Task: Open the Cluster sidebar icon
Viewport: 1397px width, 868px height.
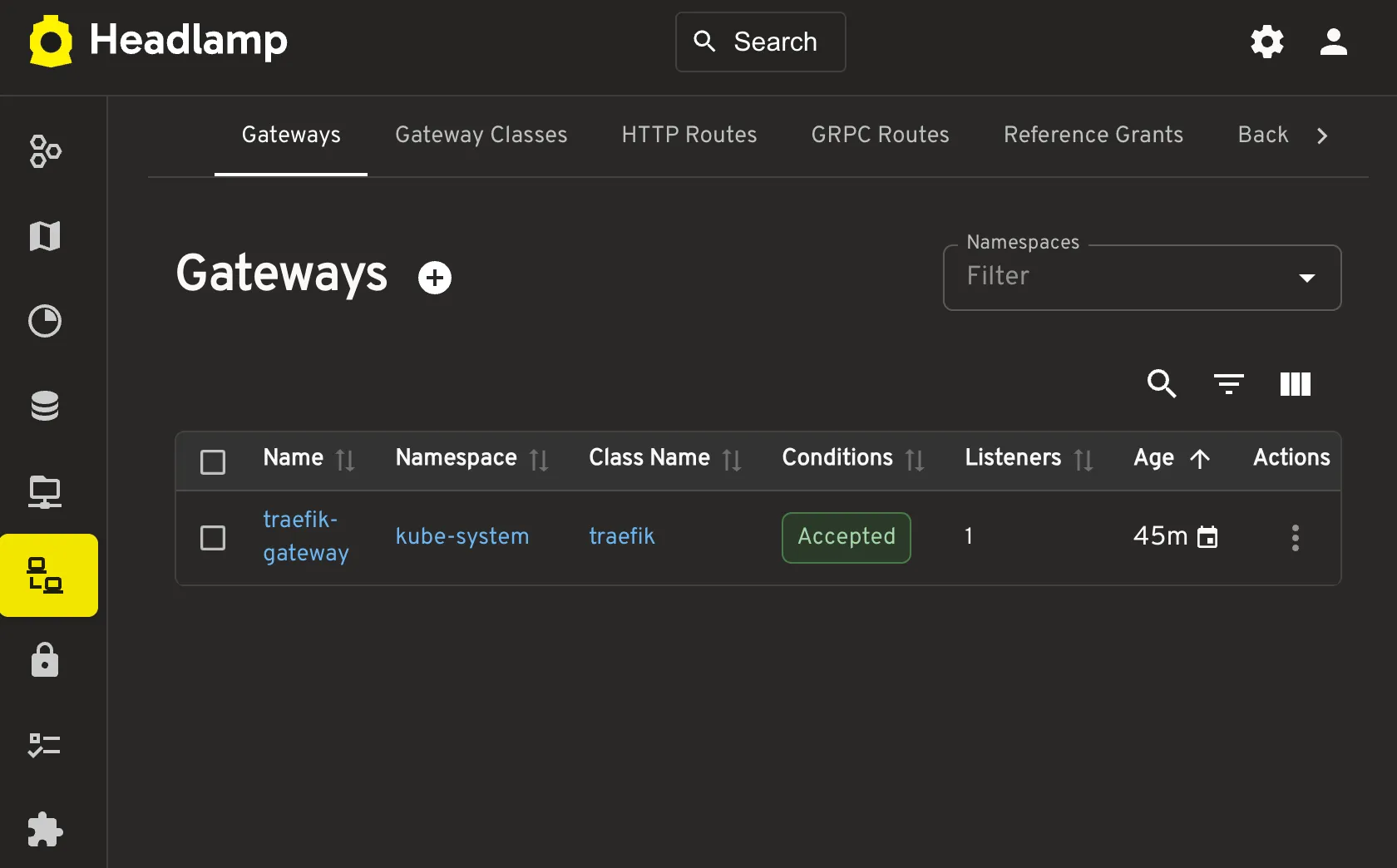Action: coord(45,151)
